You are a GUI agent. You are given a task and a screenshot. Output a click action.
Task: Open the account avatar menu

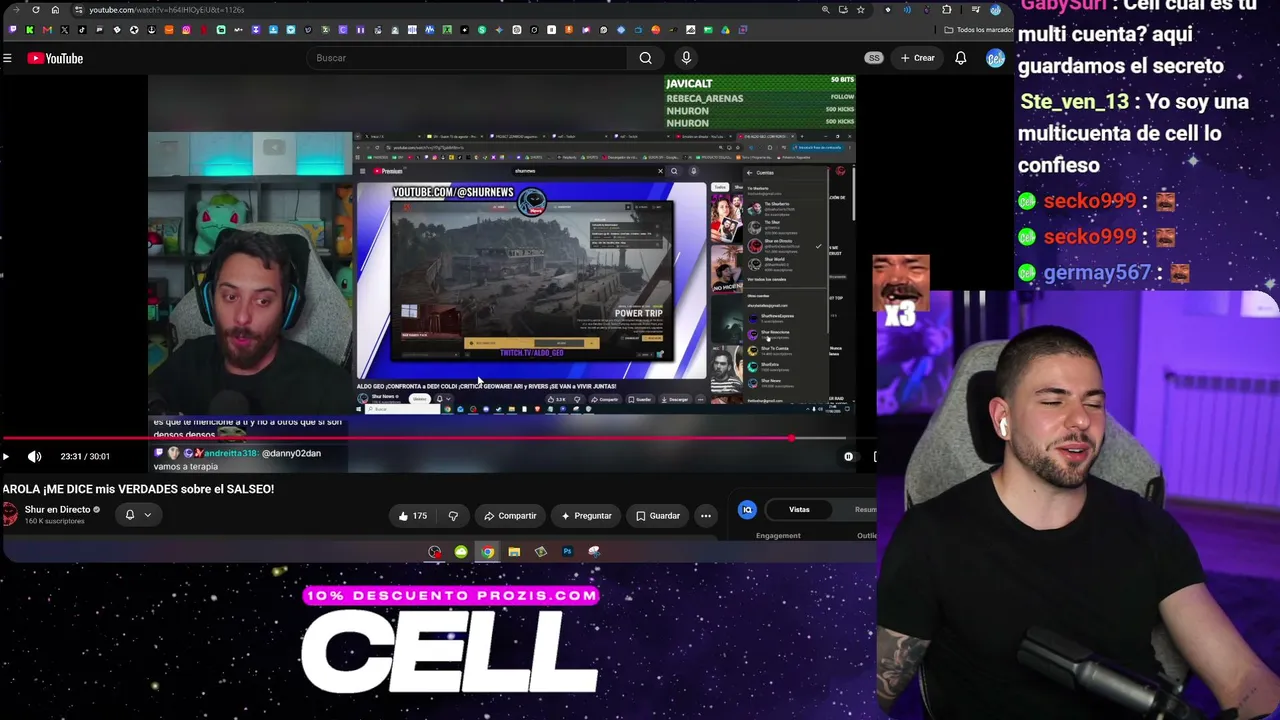[995, 58]
